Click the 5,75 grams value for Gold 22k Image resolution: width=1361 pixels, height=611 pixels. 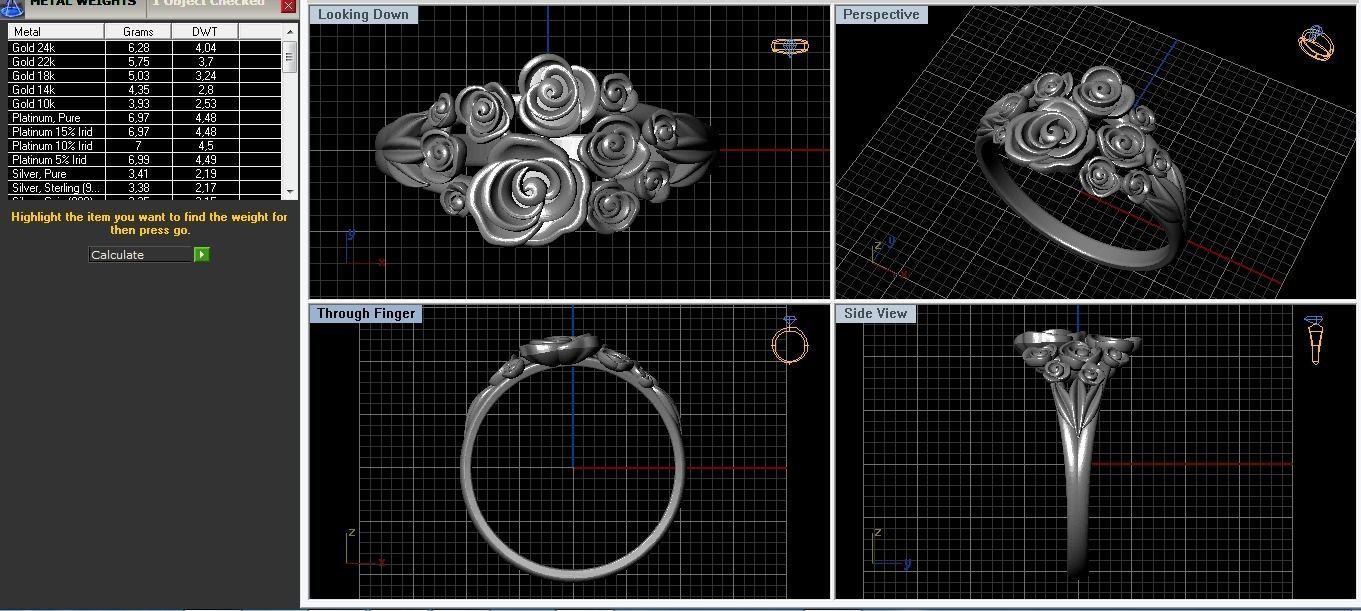[x=139, y=62]
